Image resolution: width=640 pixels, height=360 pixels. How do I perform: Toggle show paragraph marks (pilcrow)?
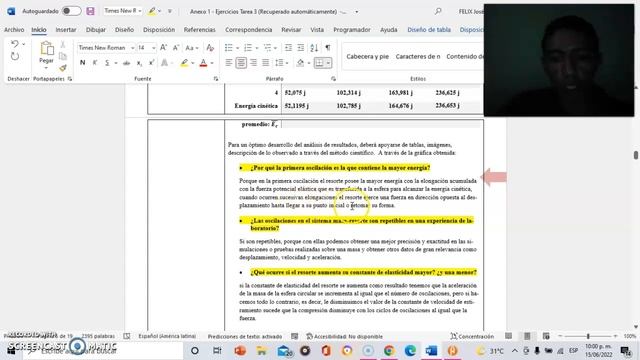(x=328, y=48)
